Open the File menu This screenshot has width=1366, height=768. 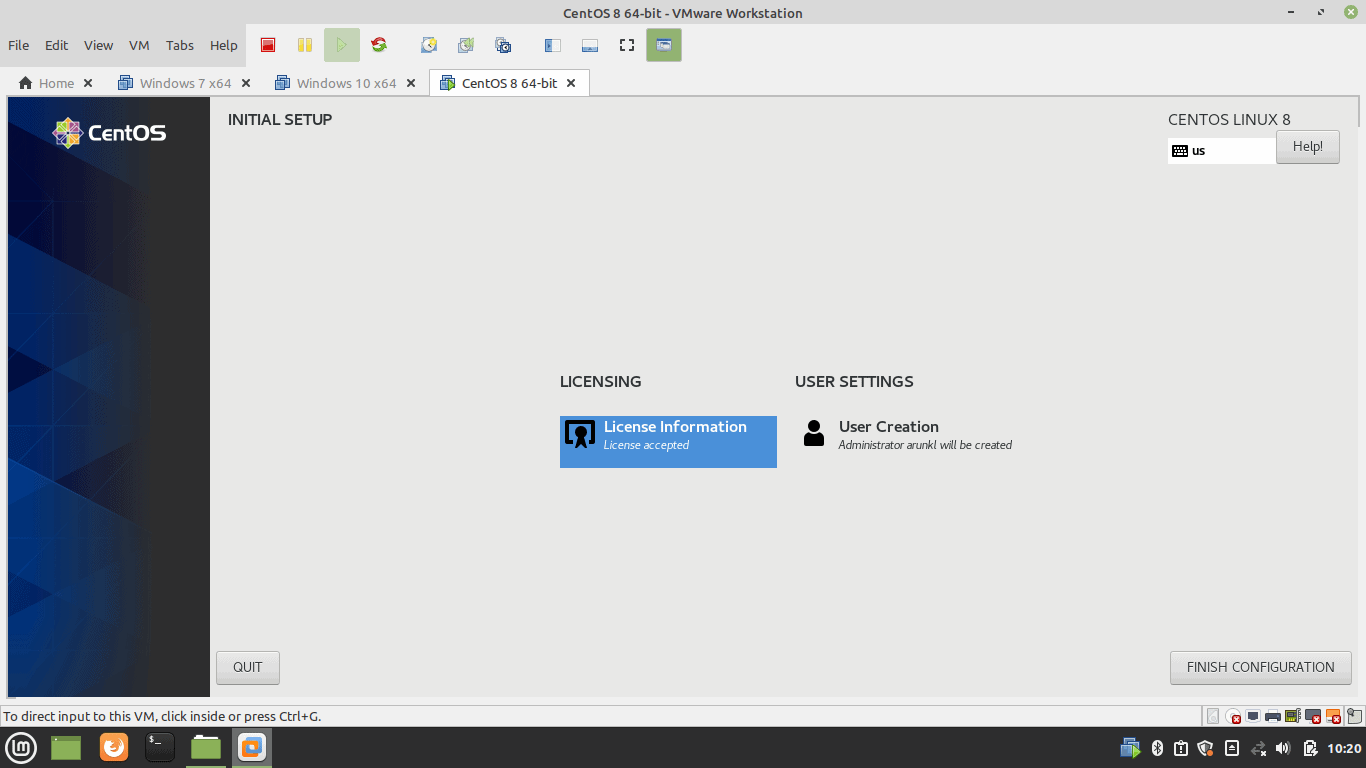click(x=19, y=45)
